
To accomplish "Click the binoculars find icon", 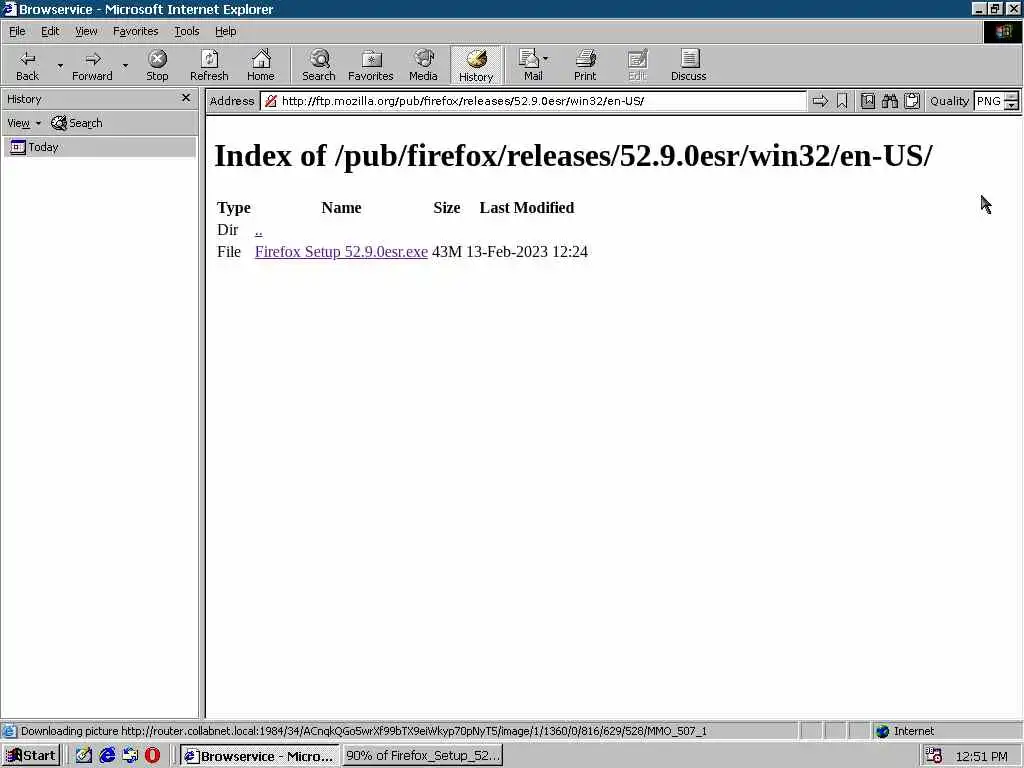I will (889, 101).
